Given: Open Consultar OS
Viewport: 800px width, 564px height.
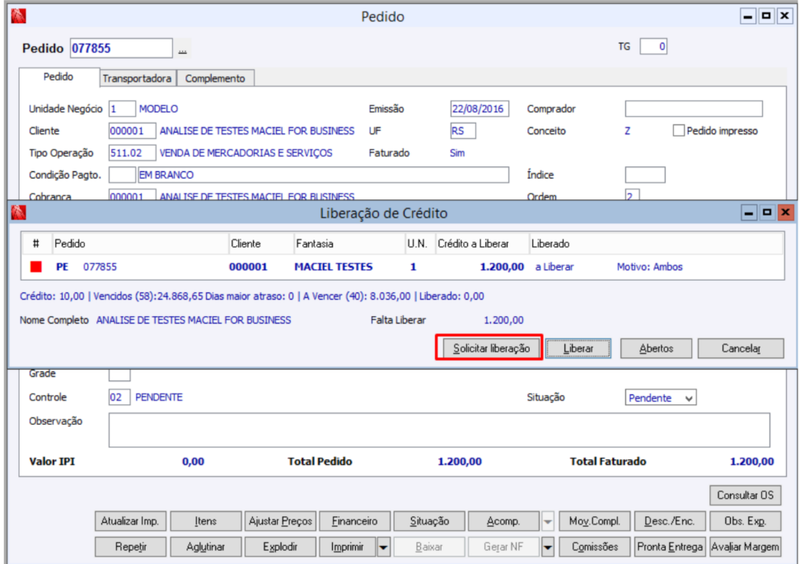Looking at the screenshot, I should point(745,495).
